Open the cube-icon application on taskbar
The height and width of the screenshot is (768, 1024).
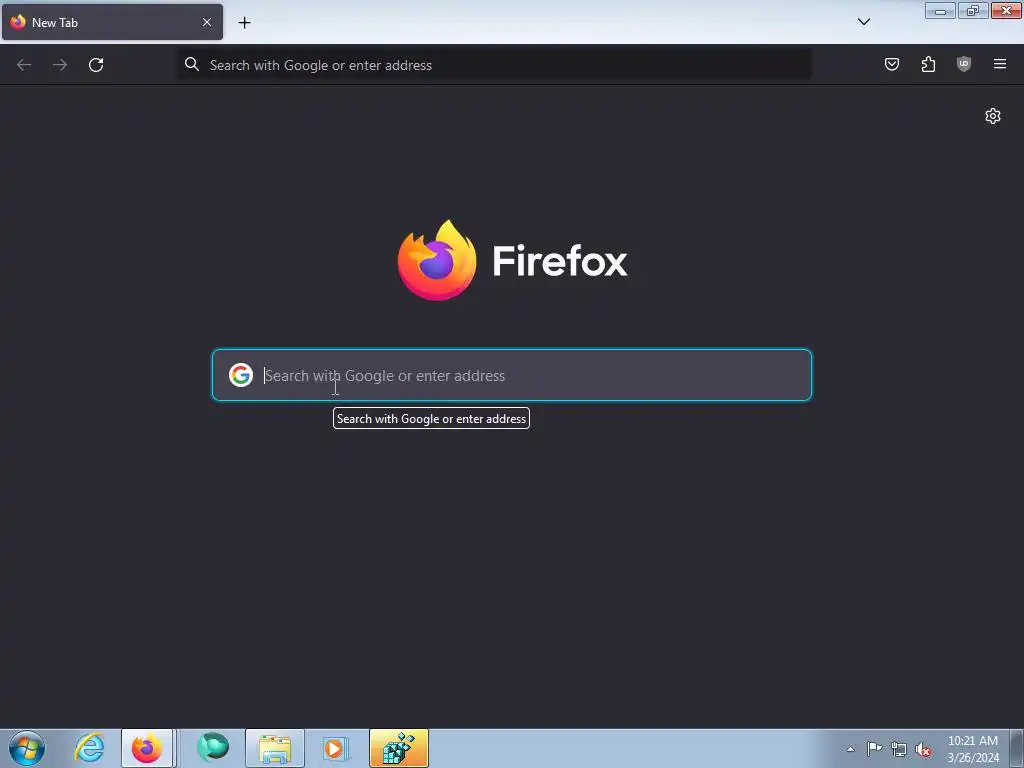(x=399, y=748)
